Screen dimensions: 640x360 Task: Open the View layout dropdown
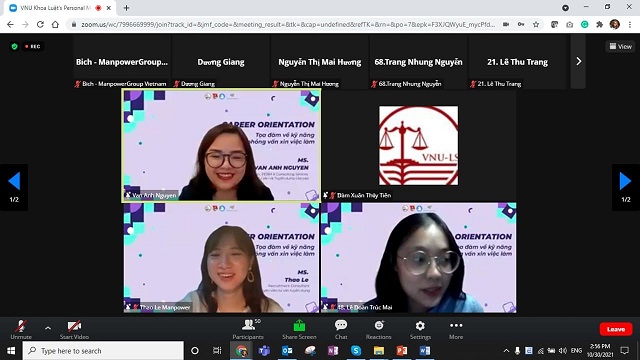tap(620, 47)
